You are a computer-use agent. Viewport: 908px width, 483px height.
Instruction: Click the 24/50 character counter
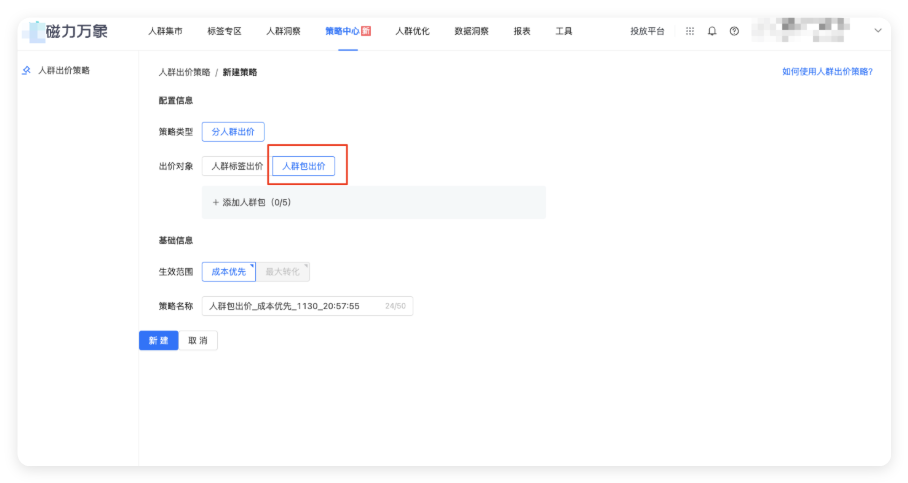pos(396,306)
